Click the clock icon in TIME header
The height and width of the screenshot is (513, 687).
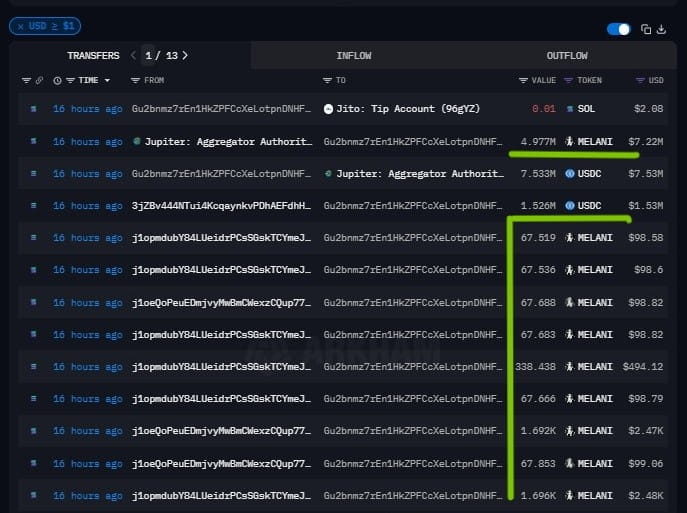57,81
